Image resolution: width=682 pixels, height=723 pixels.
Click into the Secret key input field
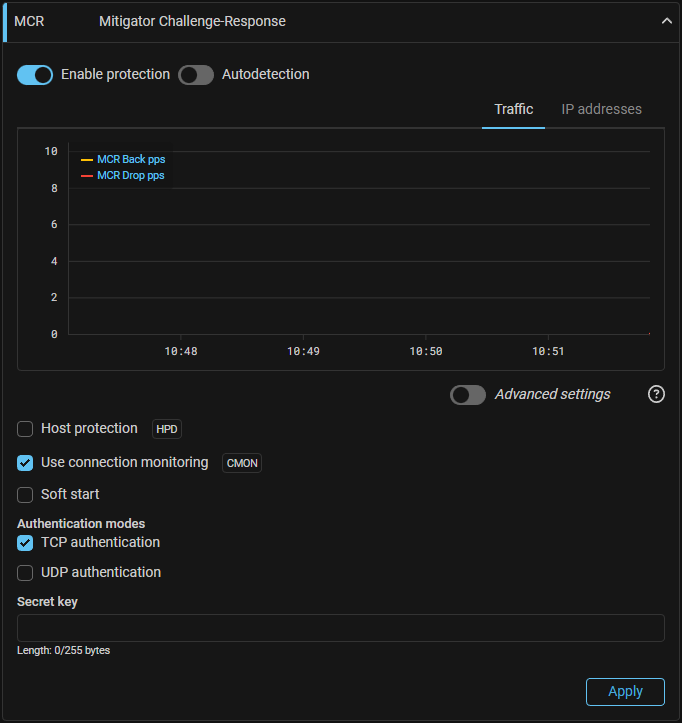[340, 628]
